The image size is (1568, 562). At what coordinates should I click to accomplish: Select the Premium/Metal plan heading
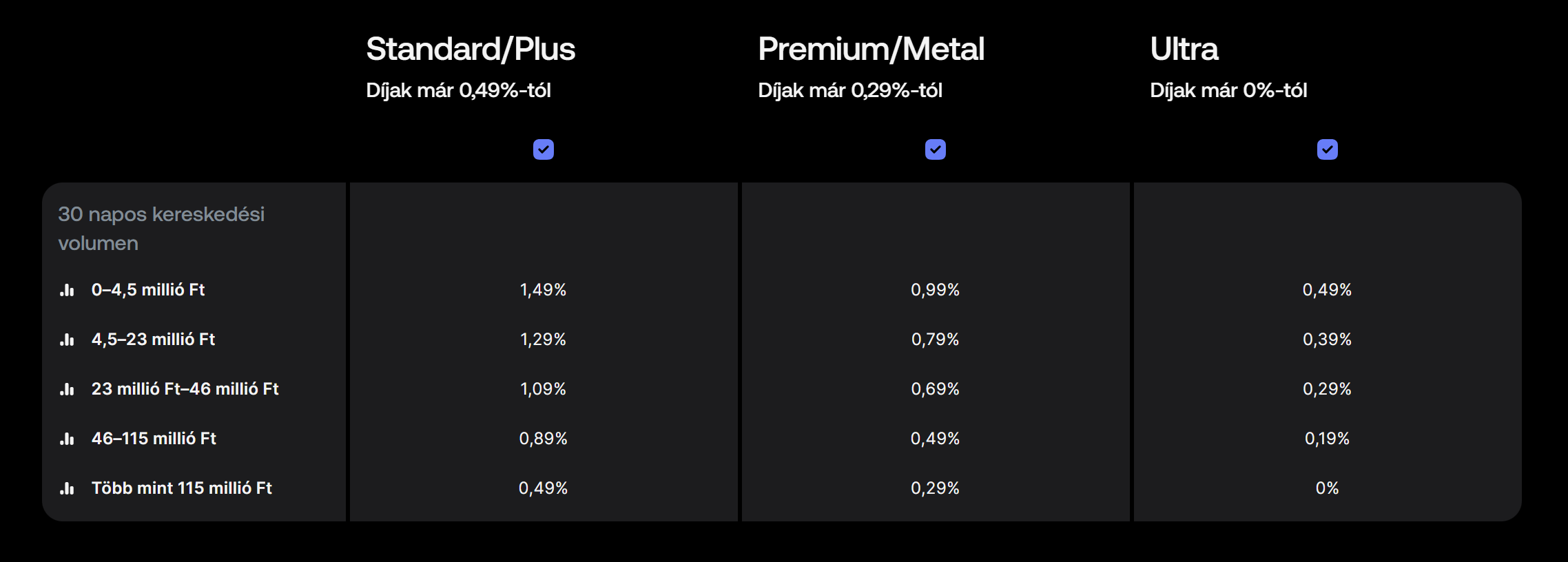(x=871, y=50)
